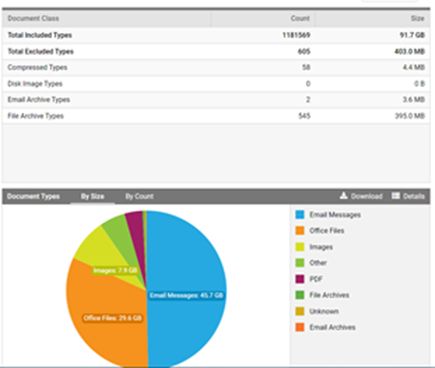
Task: Open the Details table icon
Action: pyautogui.click(x=396, y=196)
